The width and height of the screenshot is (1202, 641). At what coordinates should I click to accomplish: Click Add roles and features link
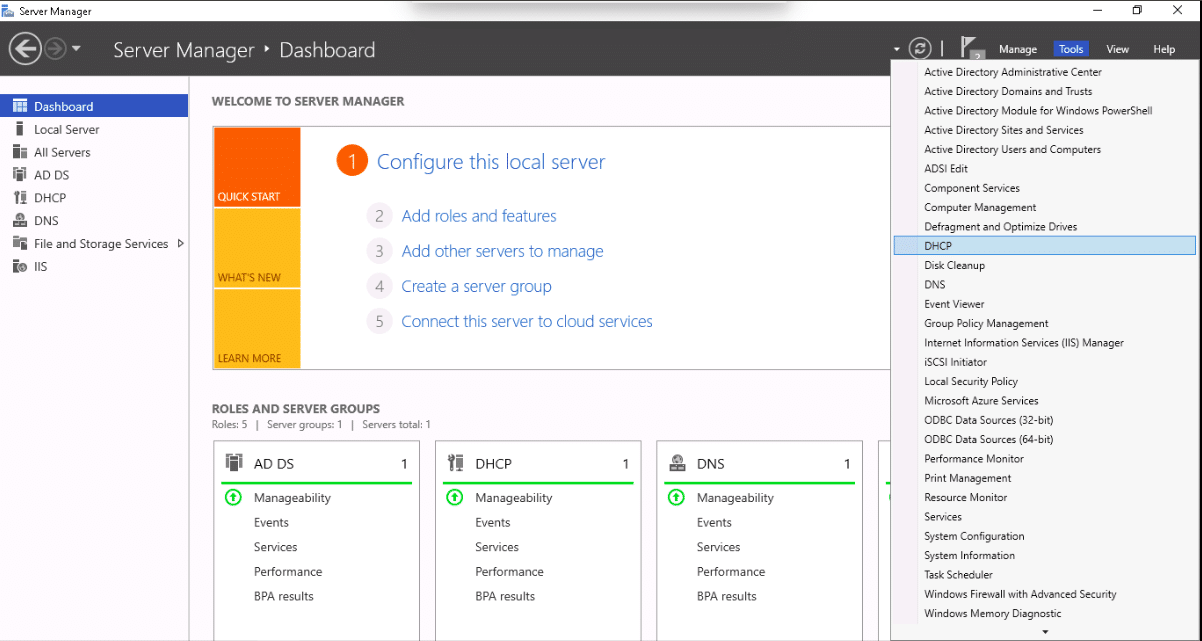coord(479,216)
